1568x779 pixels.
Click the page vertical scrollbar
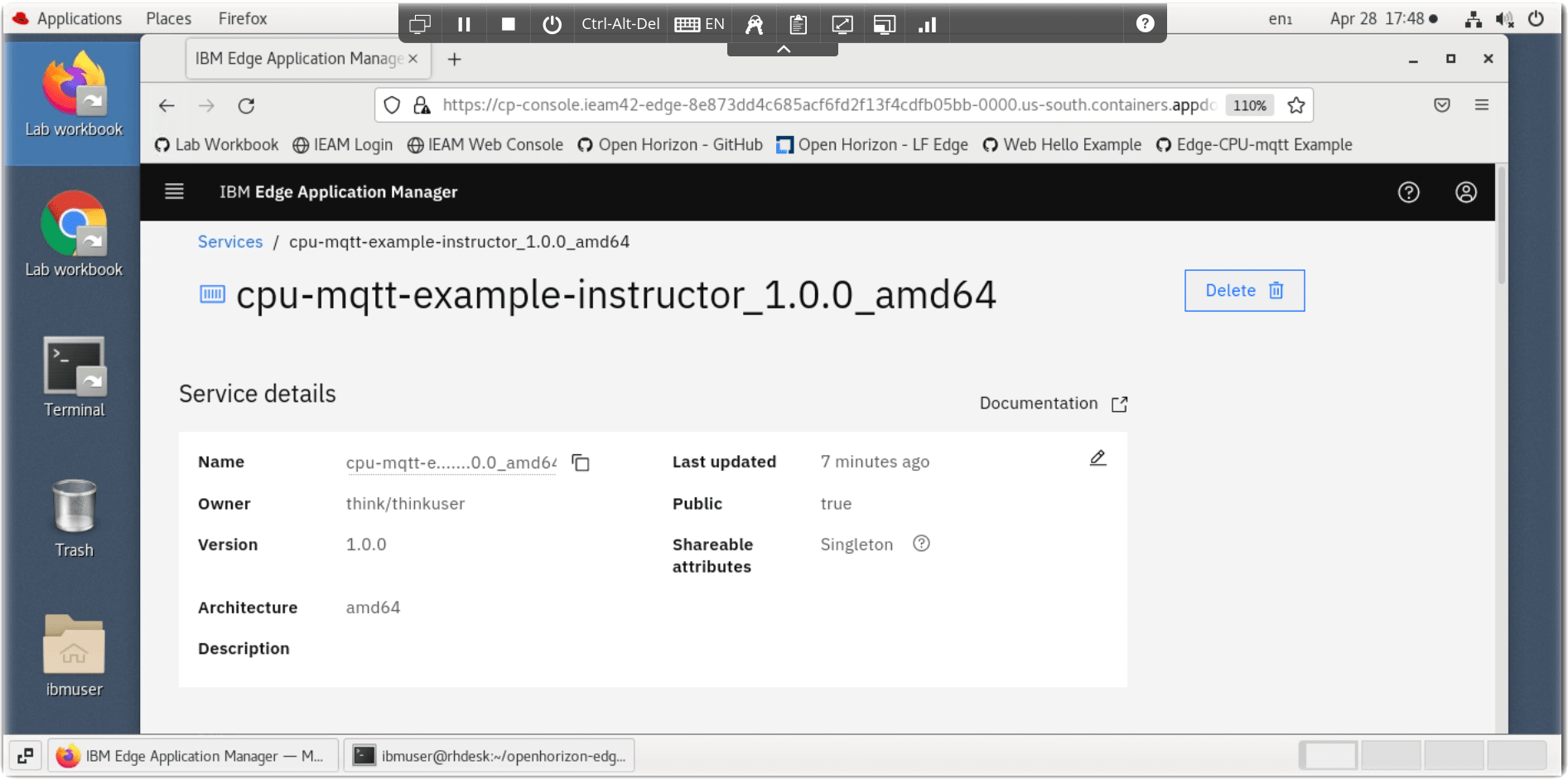(1501, 227)
